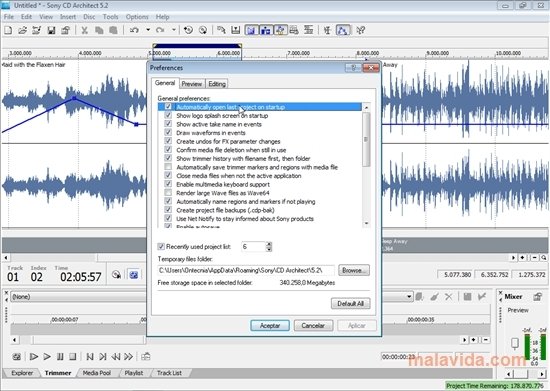The height and width of the screenshot is (391, 550).
Task: Click the X remove icon in Trimmer toolbar
Action: click(448, 297)
